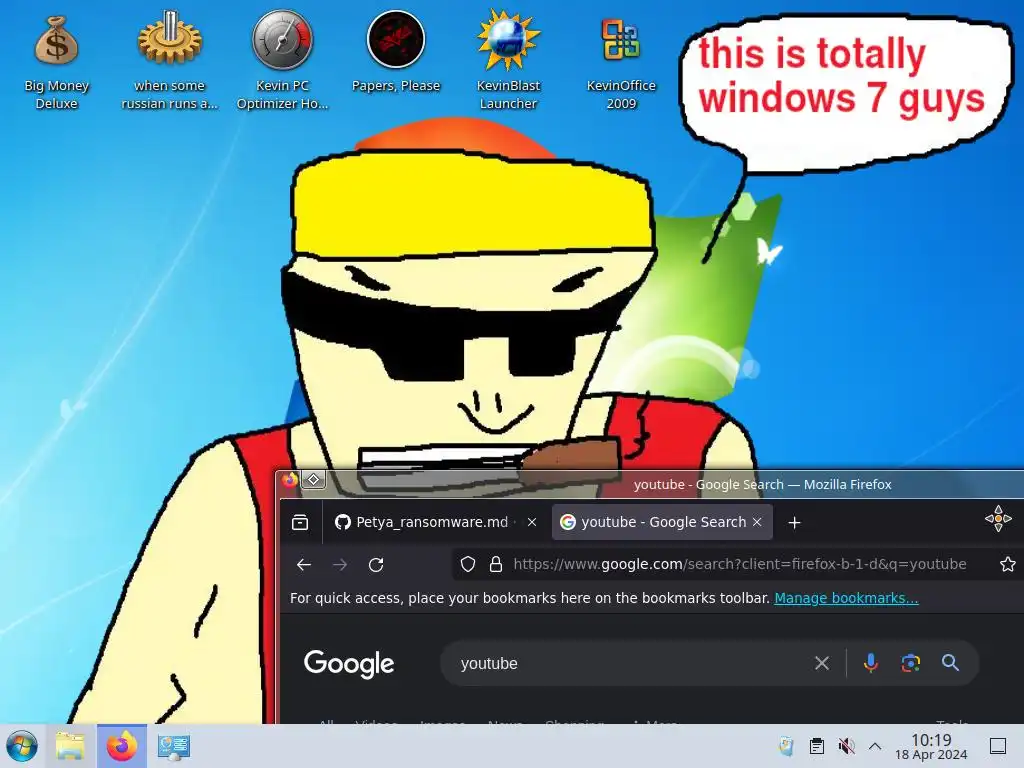Open the file manager from the taskbar

point(70,746)
